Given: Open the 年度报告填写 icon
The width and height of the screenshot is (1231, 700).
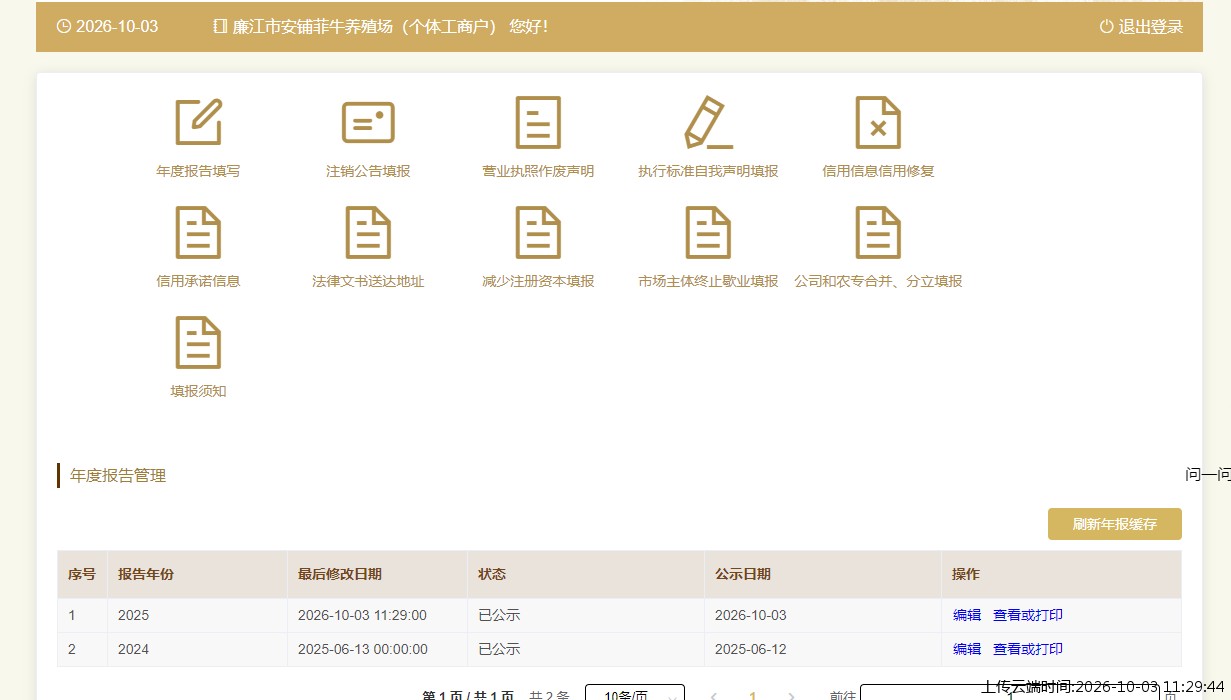Looking at the screenshot, I should click(198, 123).
